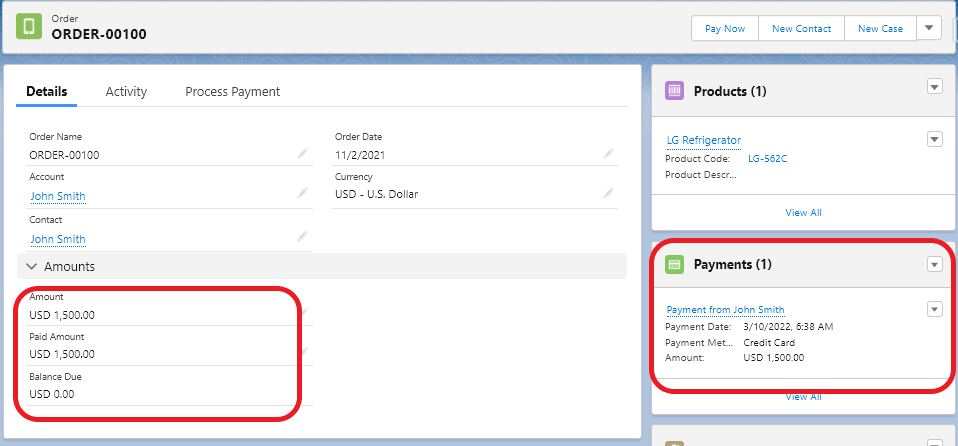This screenshot has width=958, height=446.
Task: Switch to the Activity tab
Action: click(126, 92)
